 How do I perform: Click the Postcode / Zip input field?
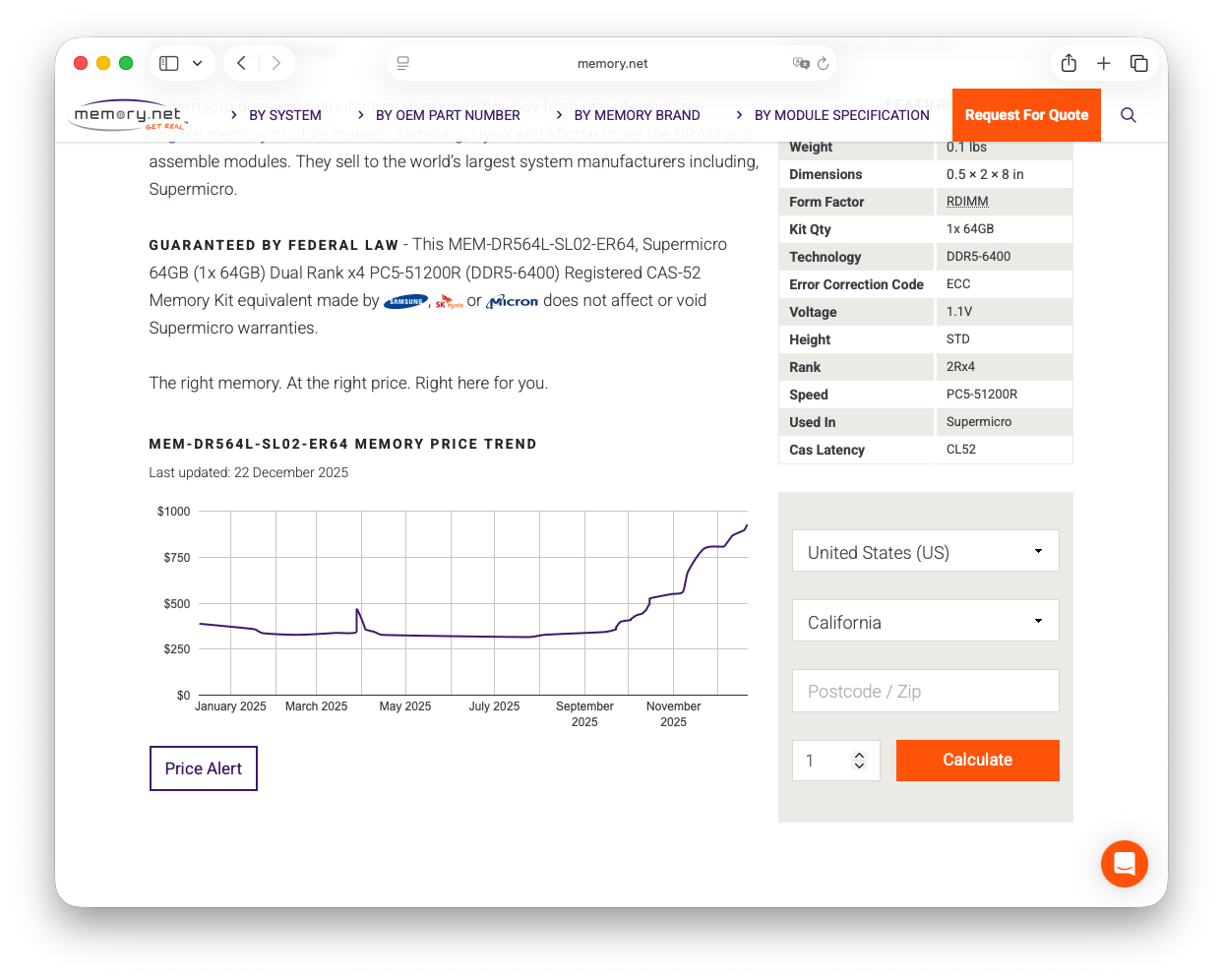(x=925, y=691)
